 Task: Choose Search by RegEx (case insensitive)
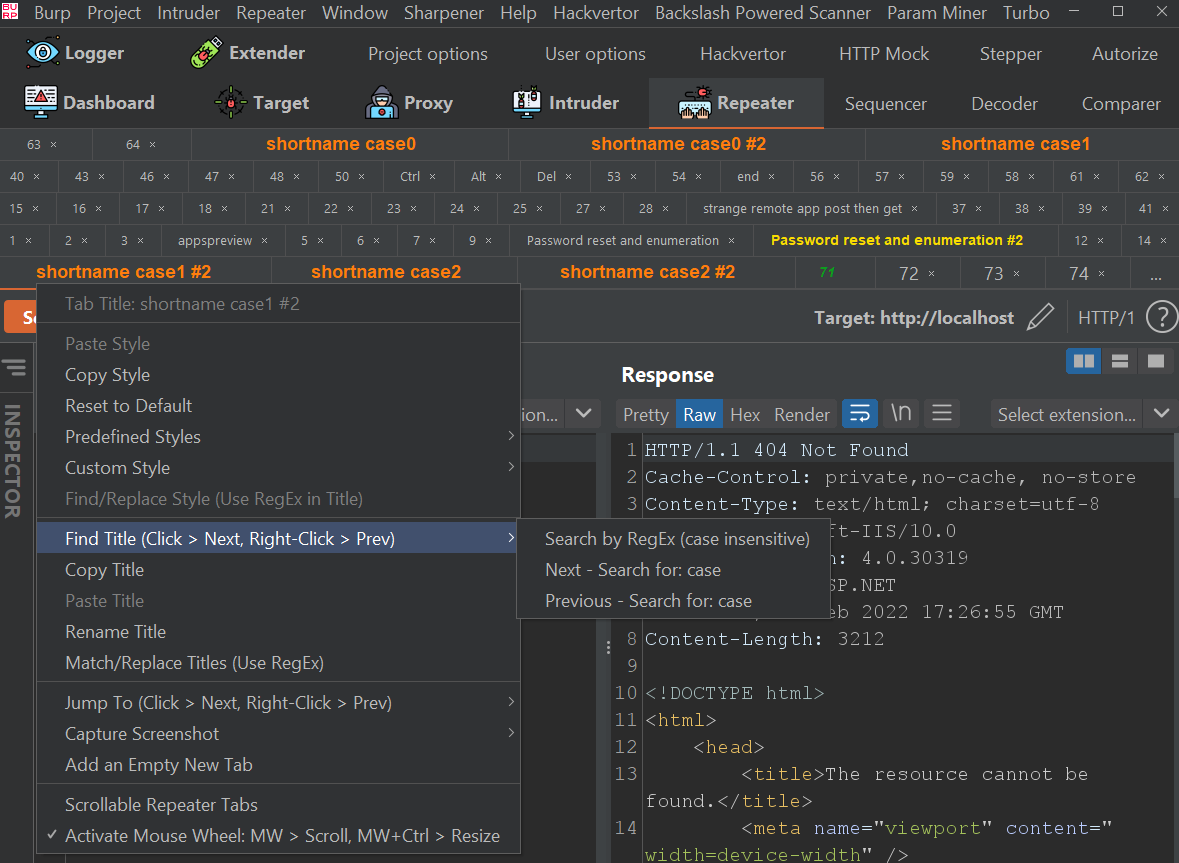pyautogui.click(x=674, y=538)
